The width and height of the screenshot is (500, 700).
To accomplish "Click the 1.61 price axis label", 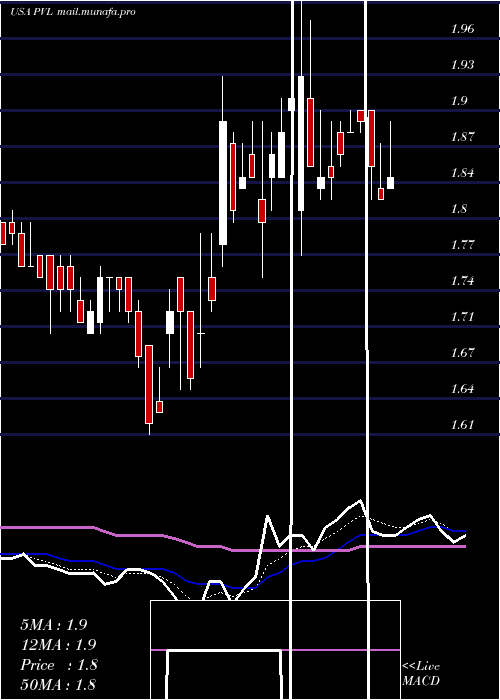I will 462,425.
